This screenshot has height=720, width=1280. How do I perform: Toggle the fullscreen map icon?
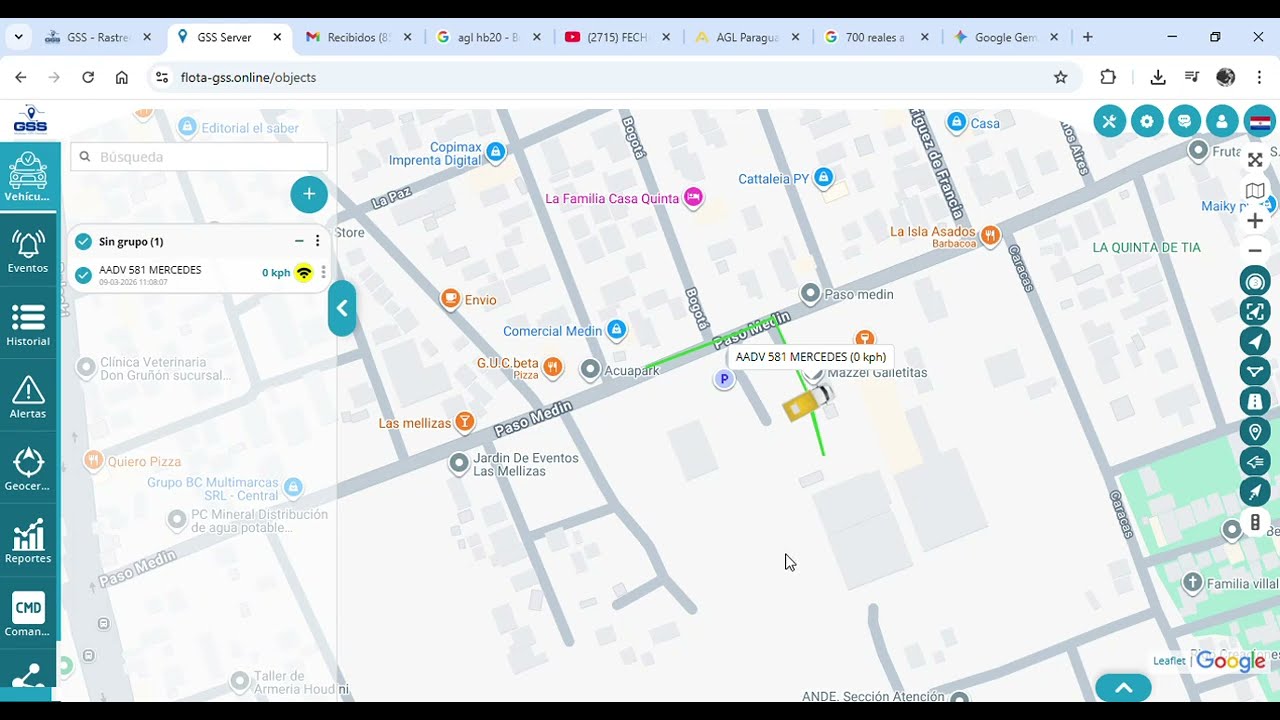click(x=1255, y=160)
